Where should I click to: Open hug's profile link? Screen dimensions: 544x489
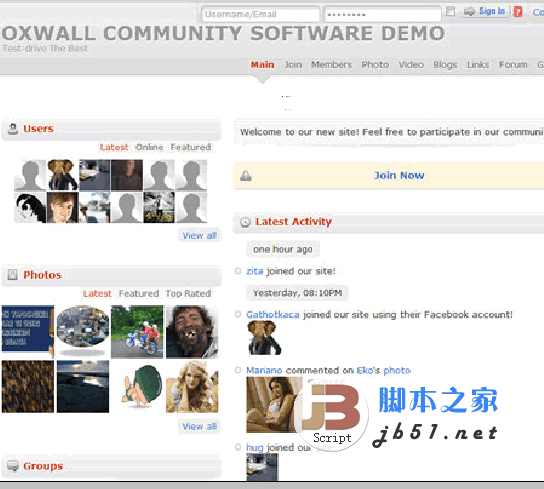click(255, 448)
